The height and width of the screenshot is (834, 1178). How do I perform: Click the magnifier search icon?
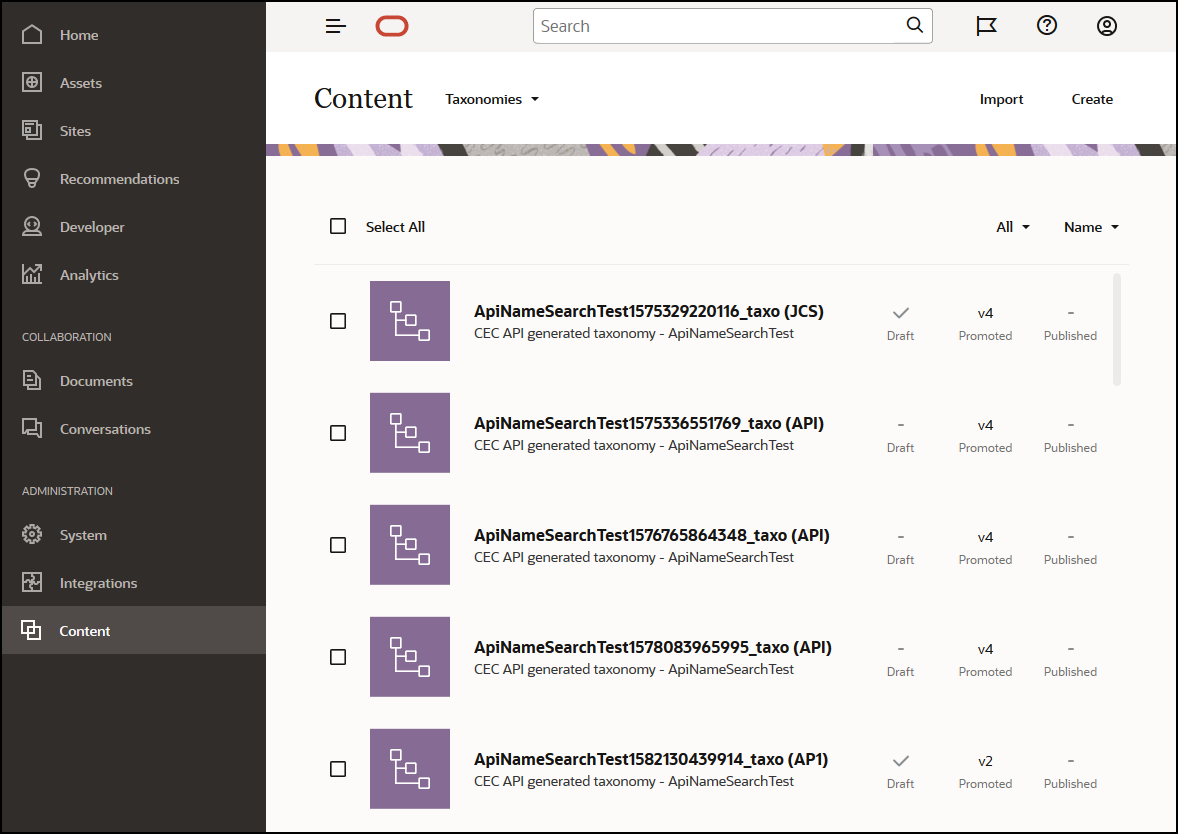[x=914, y=26]
